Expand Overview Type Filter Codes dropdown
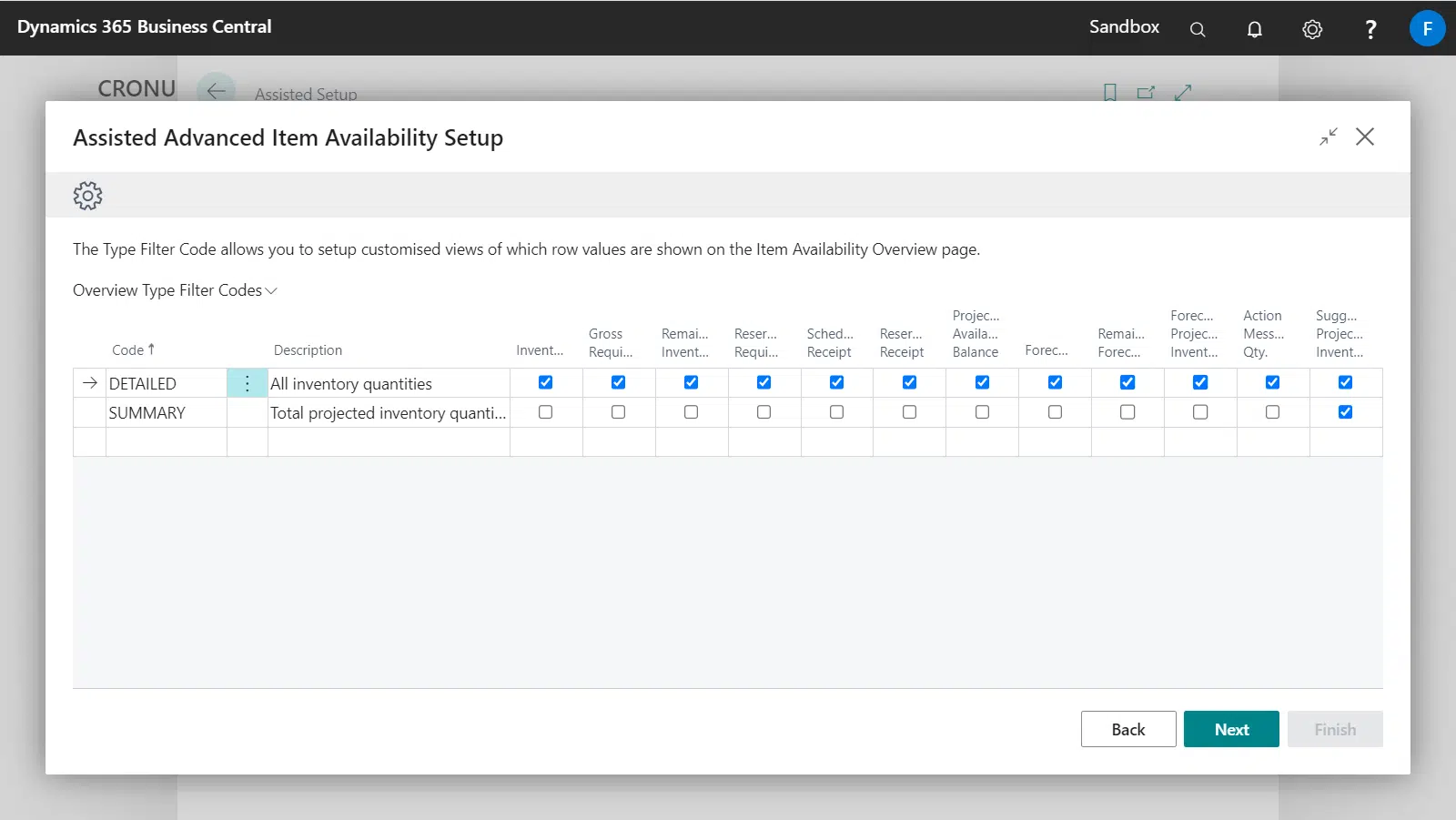 click(x=175, y=290)
